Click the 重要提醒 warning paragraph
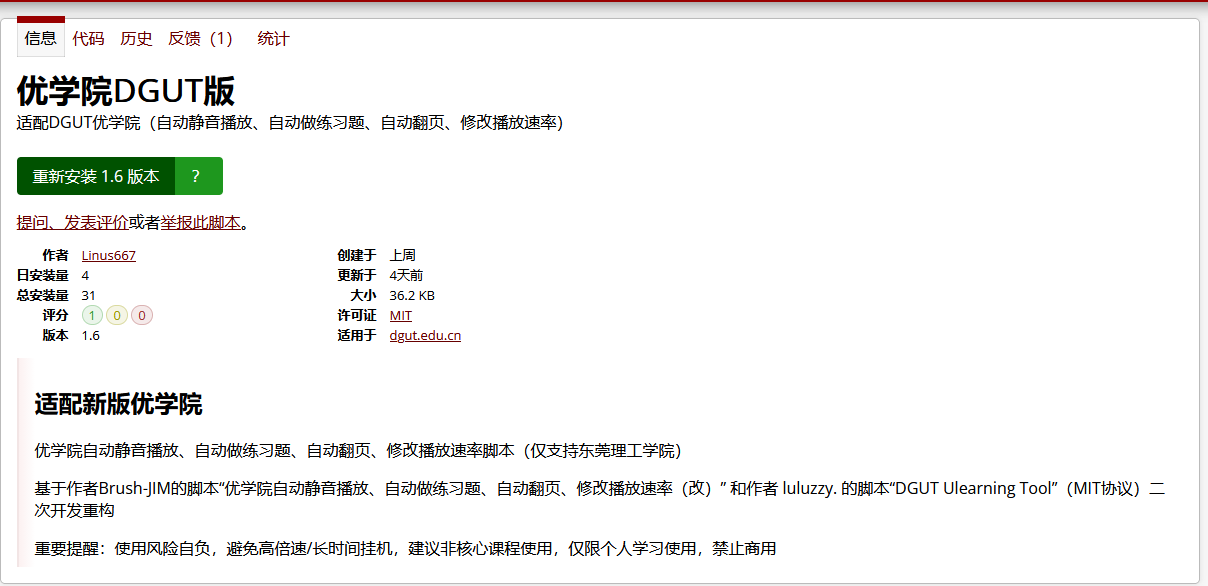Viewport: 1208px width, 586px height. 405,549
